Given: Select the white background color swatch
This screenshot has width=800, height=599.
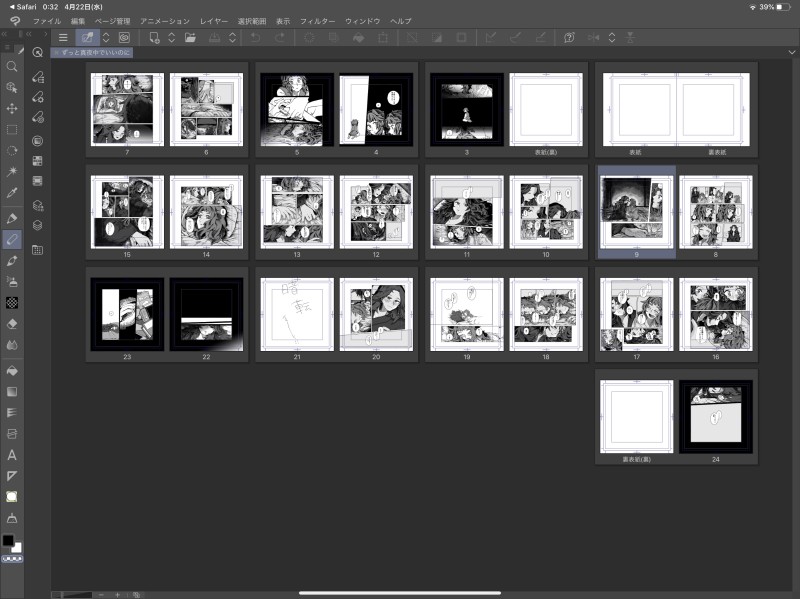Looking at the screenshot, I should pos(18,548).
